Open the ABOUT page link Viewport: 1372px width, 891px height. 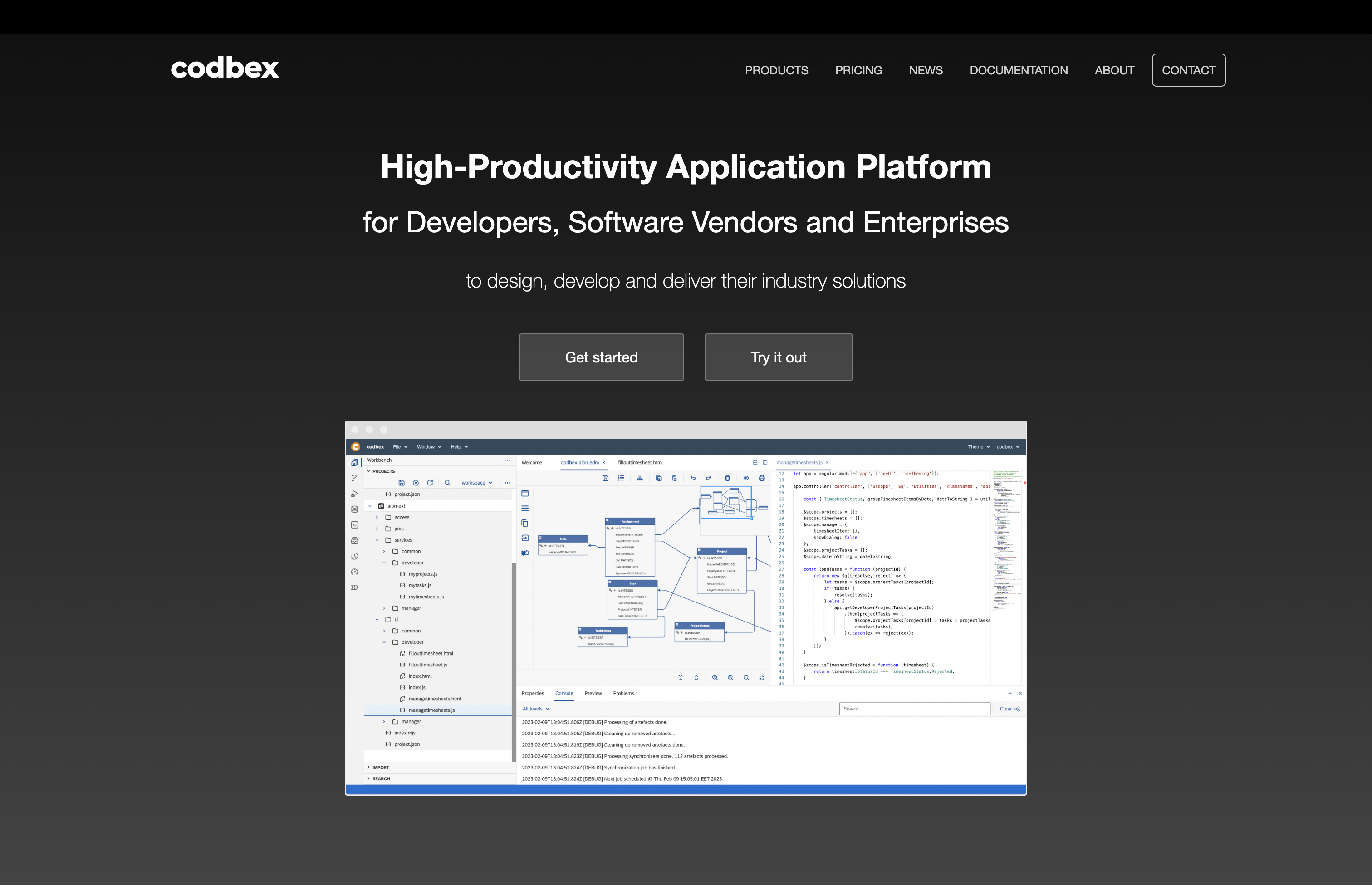1114,70
